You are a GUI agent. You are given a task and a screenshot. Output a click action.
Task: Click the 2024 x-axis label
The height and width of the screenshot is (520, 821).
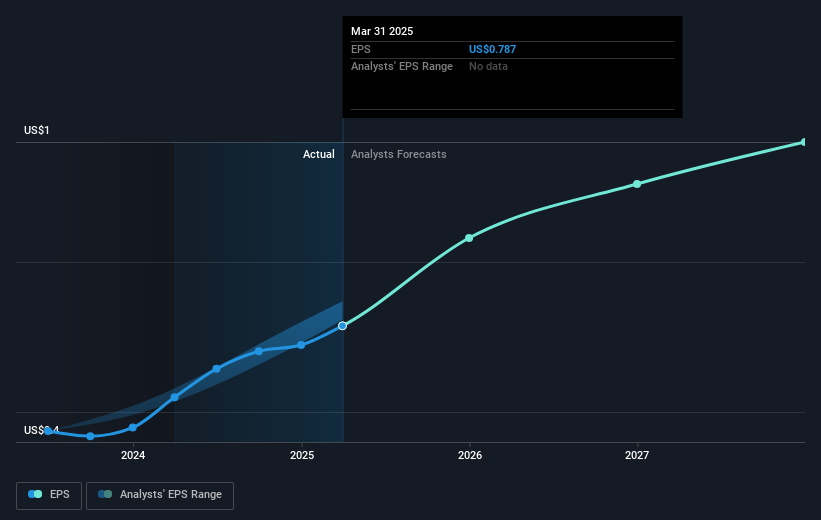133,456
